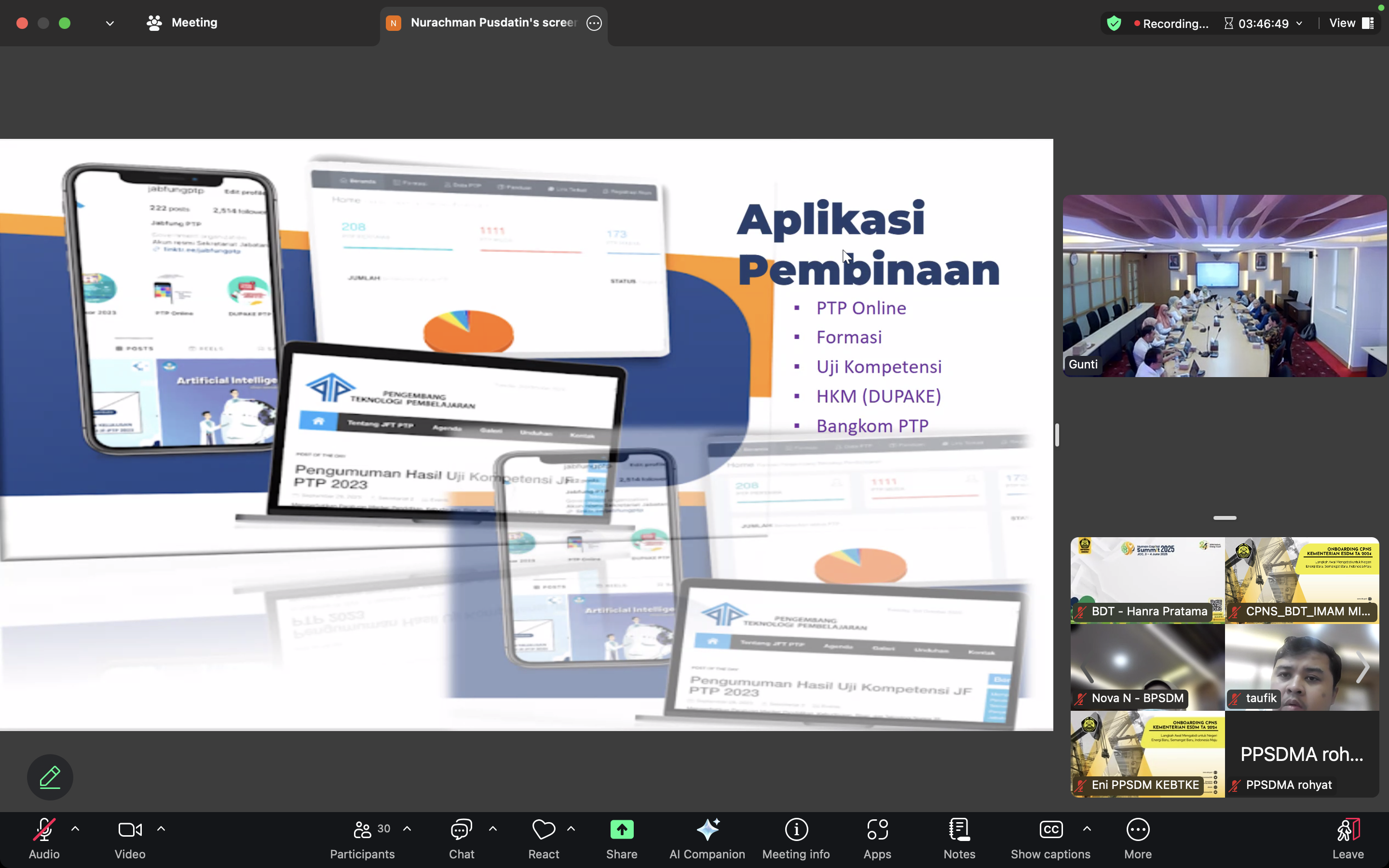Select Nurachman Pusdatin's screen tab

click(x=493, y=23)
